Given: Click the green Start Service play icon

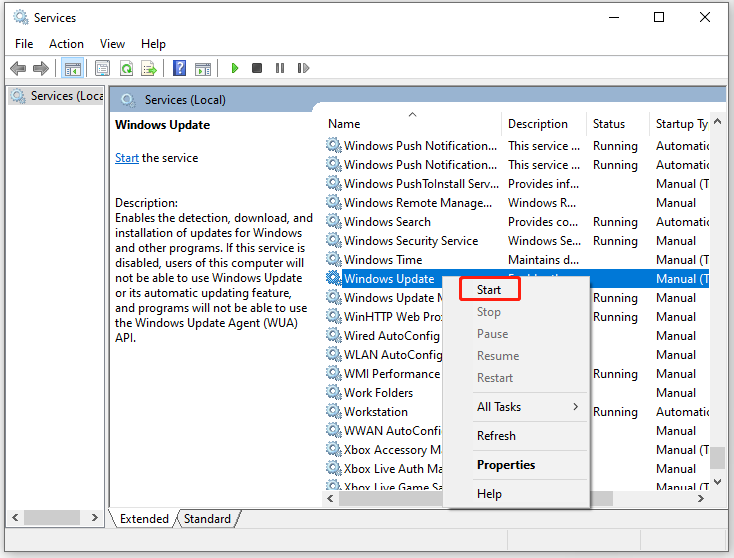Looking at the screenshot, I should click(x=235, y=68).
